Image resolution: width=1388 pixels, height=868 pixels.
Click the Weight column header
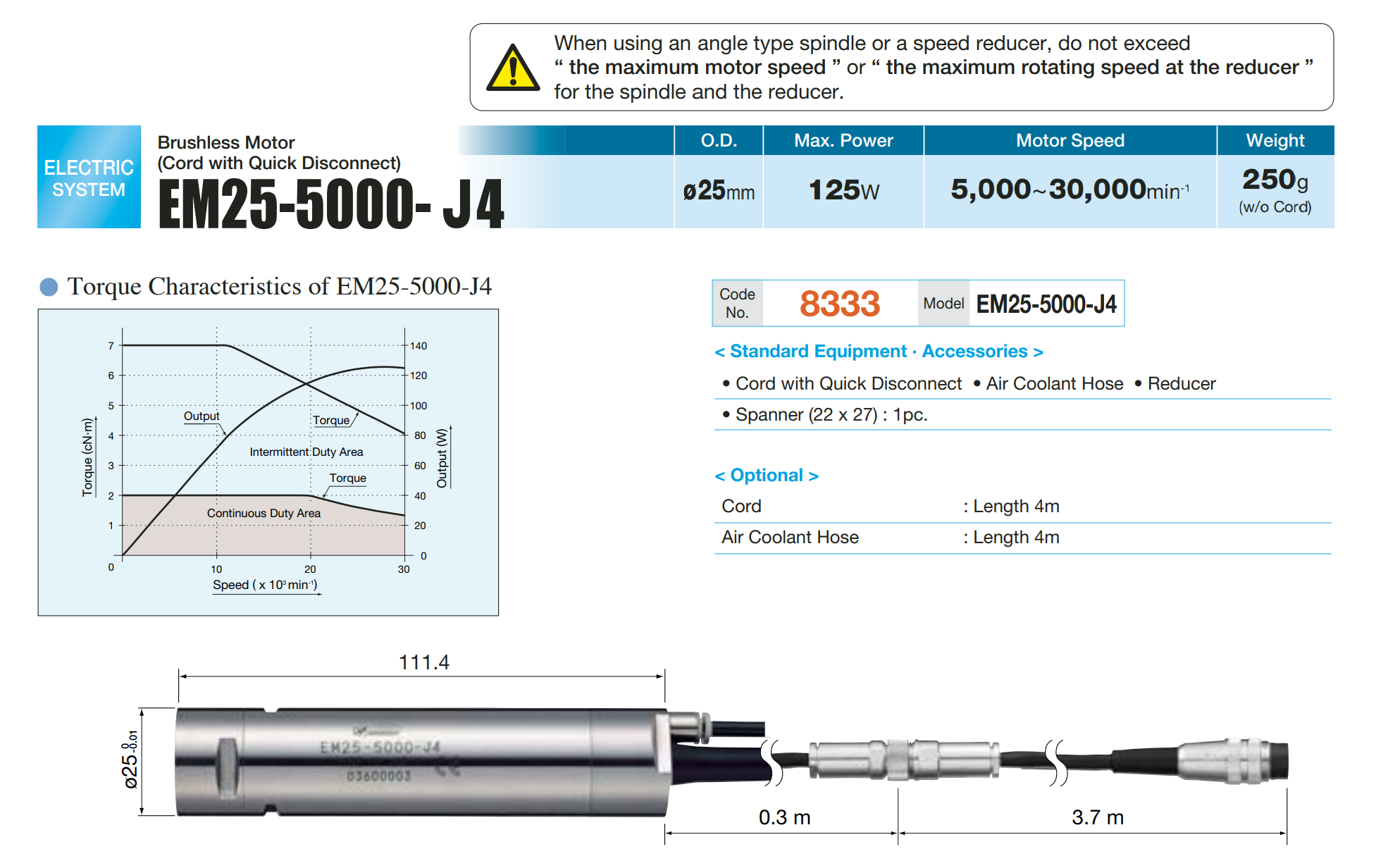(1275, 140)
